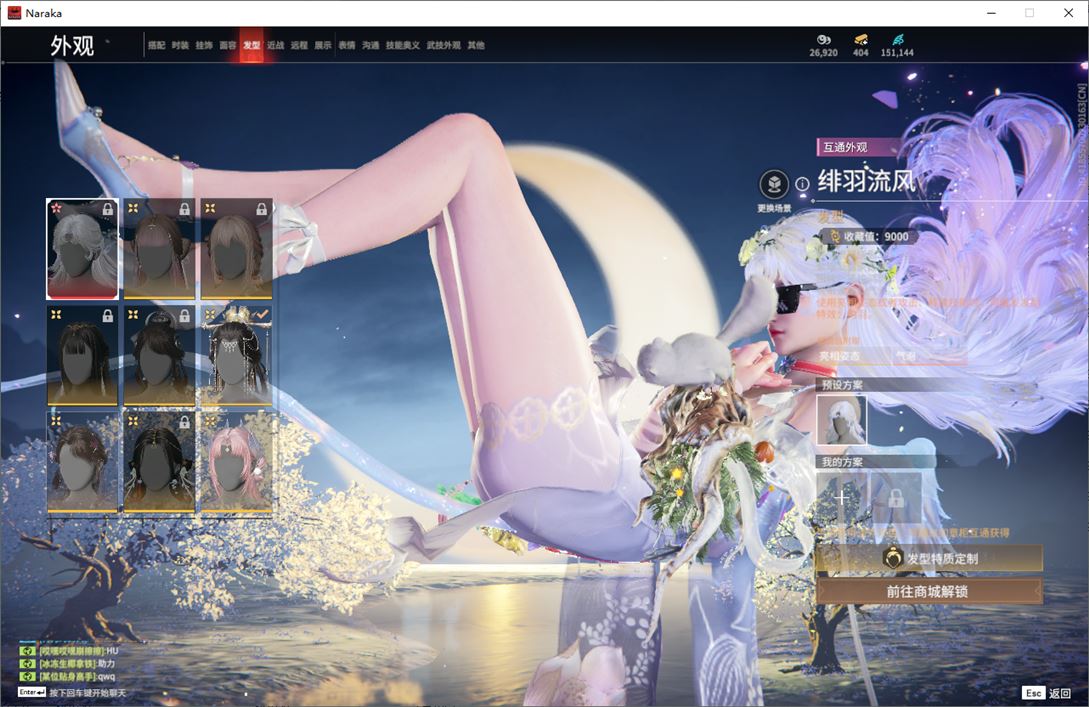Click the lock icon on the white hairstyle
The height and width of the screenshot is (707, 1089).
108,209
